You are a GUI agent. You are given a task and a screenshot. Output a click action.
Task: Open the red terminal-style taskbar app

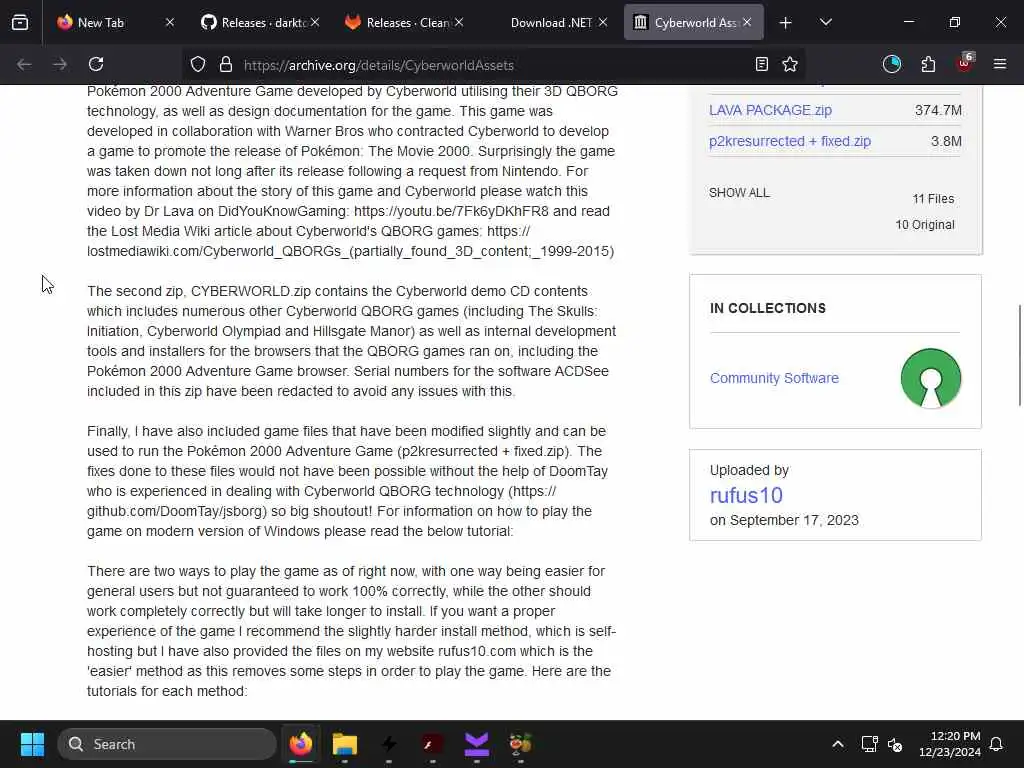[432, 744]
